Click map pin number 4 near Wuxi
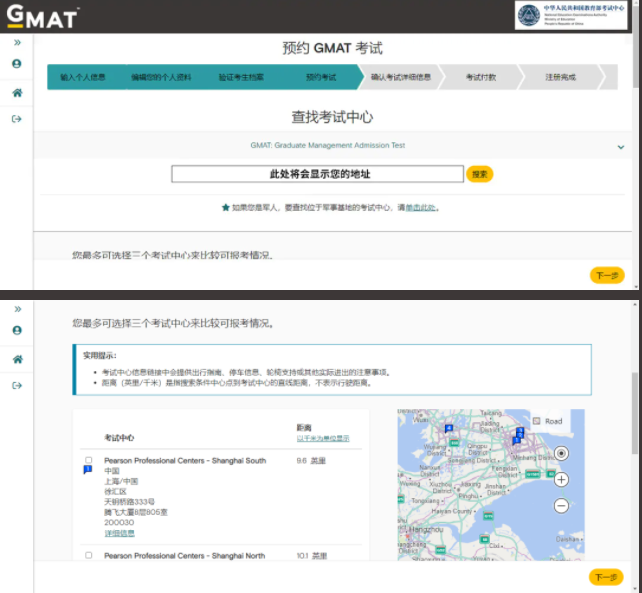The width and height of the screenshot is (642, 593). pyautogui.click(x=449, y=429)
